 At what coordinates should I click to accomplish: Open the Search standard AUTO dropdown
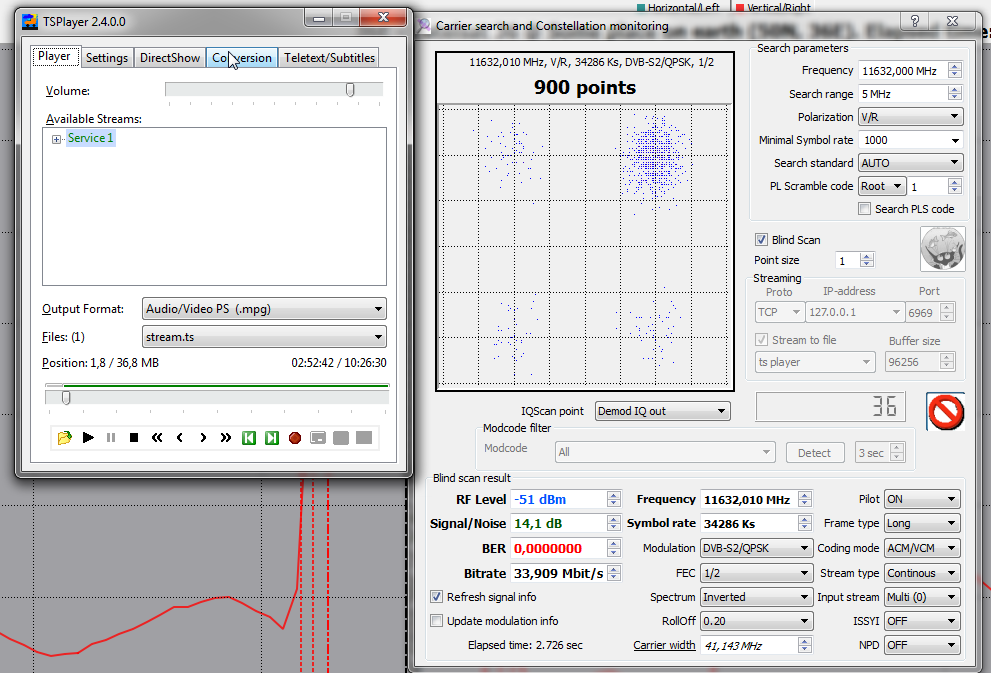910,163
